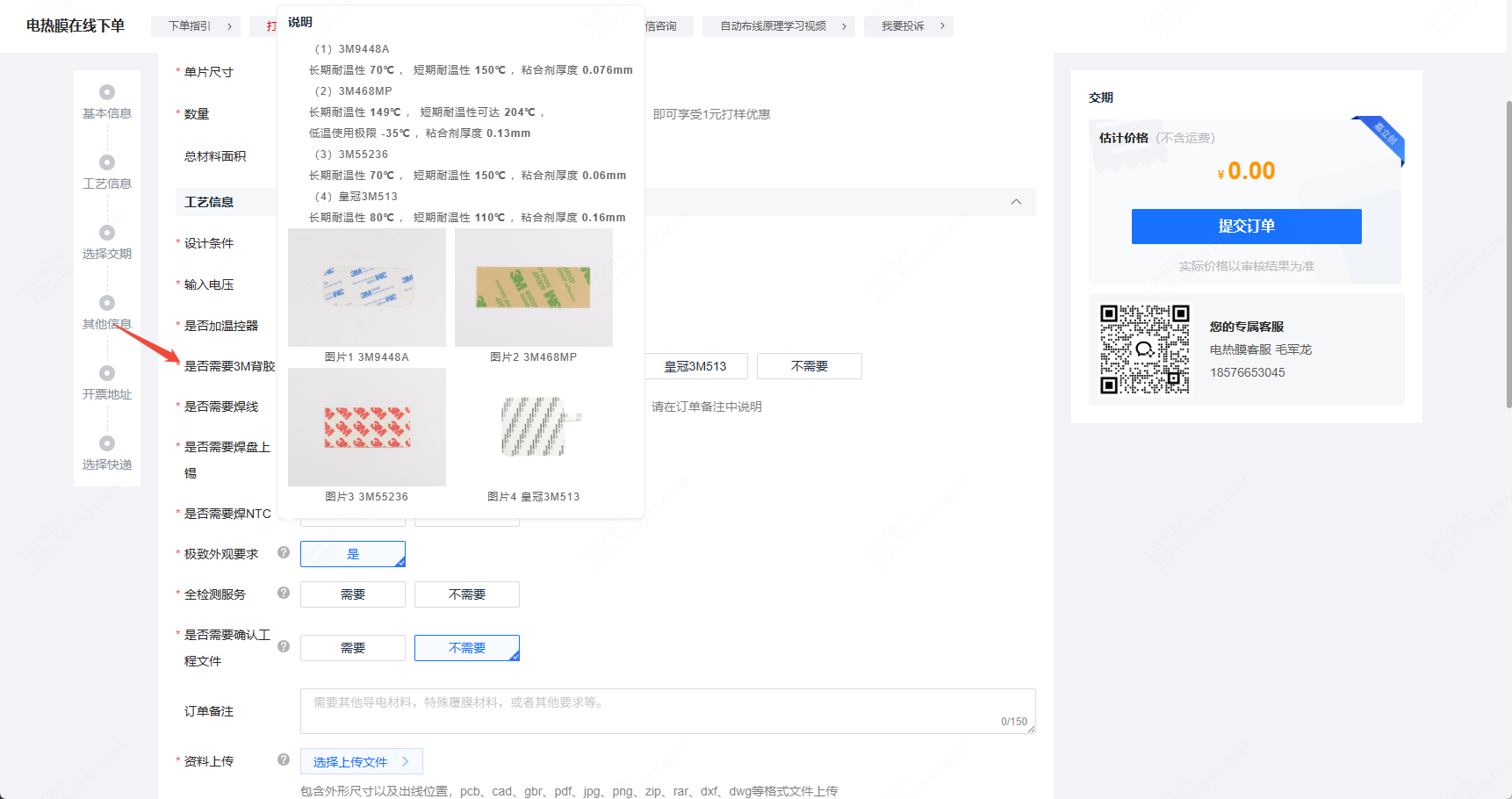Click help icon beside 全检测服务
Image resolution: width=1512 pixels, height=799 pixels.
(284, 593)
